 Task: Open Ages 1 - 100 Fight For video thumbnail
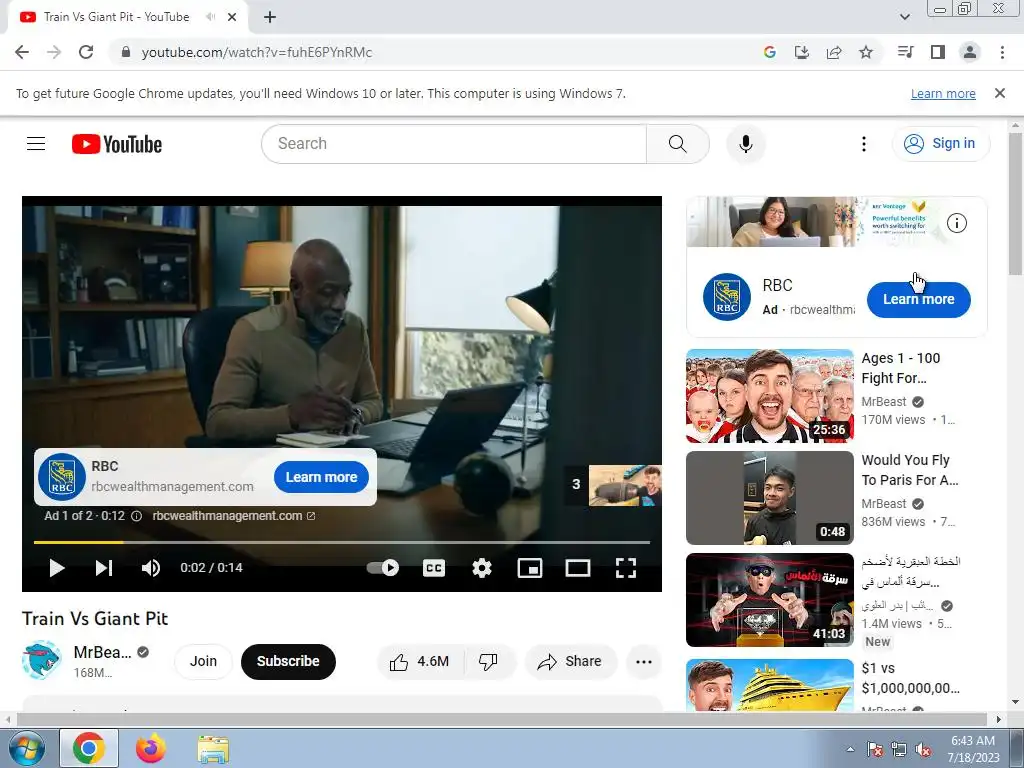click(769, 396)
